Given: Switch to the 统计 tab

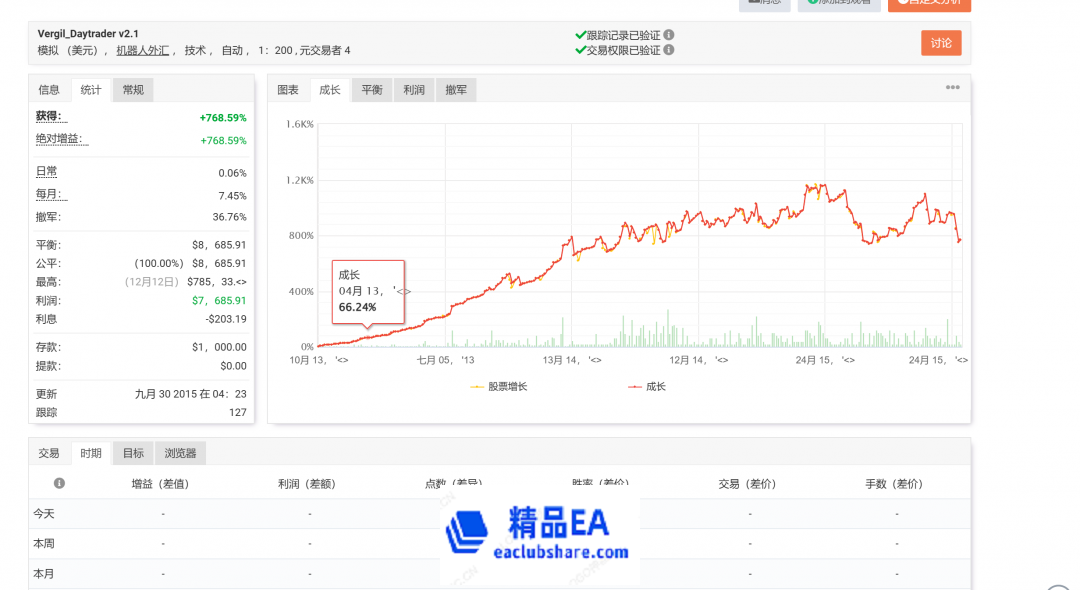Looking at the screenshot, I should 91,89.
